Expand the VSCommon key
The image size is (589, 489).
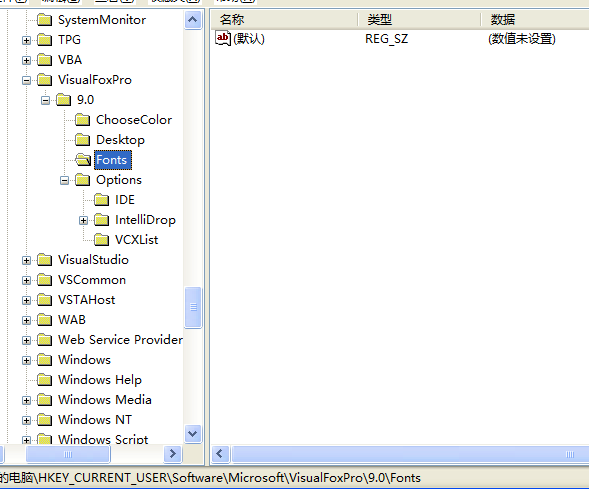26,281
